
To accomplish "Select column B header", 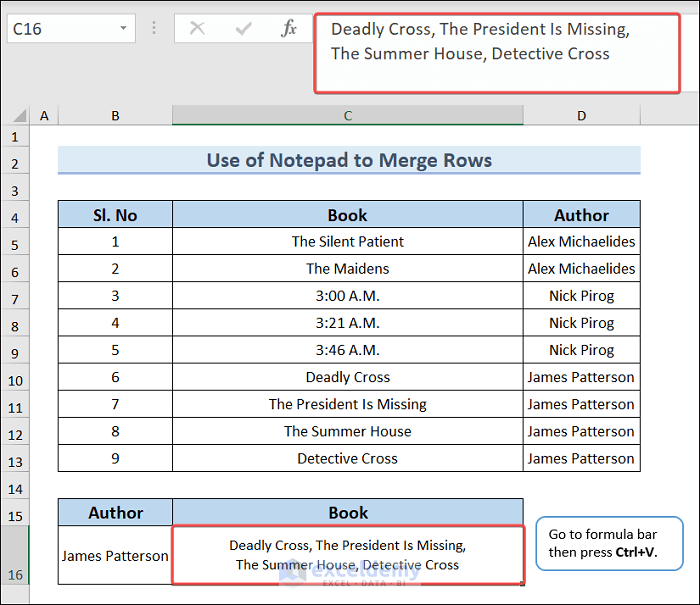I will [115, 116].
